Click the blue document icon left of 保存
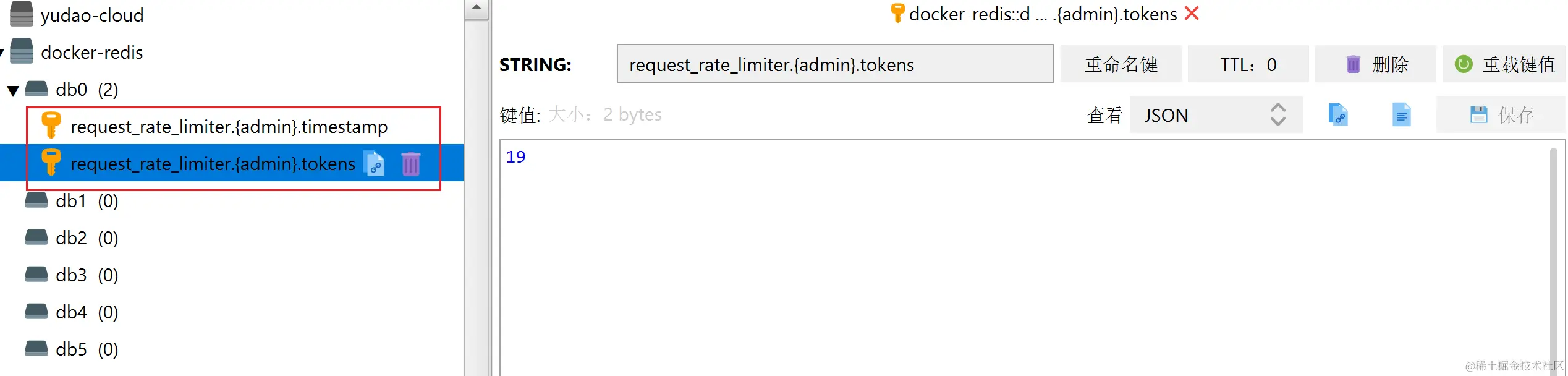The height and width of the screenshot is (376, 1568). click(1401, 115)
